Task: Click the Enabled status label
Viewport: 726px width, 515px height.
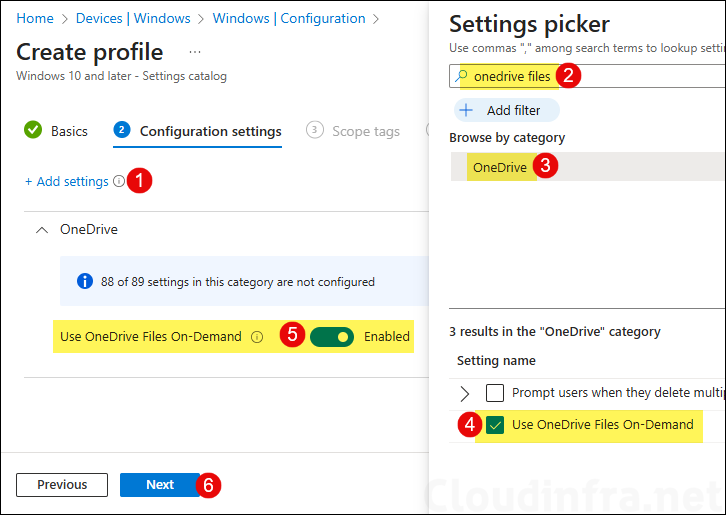Action: tap(387, 337)
